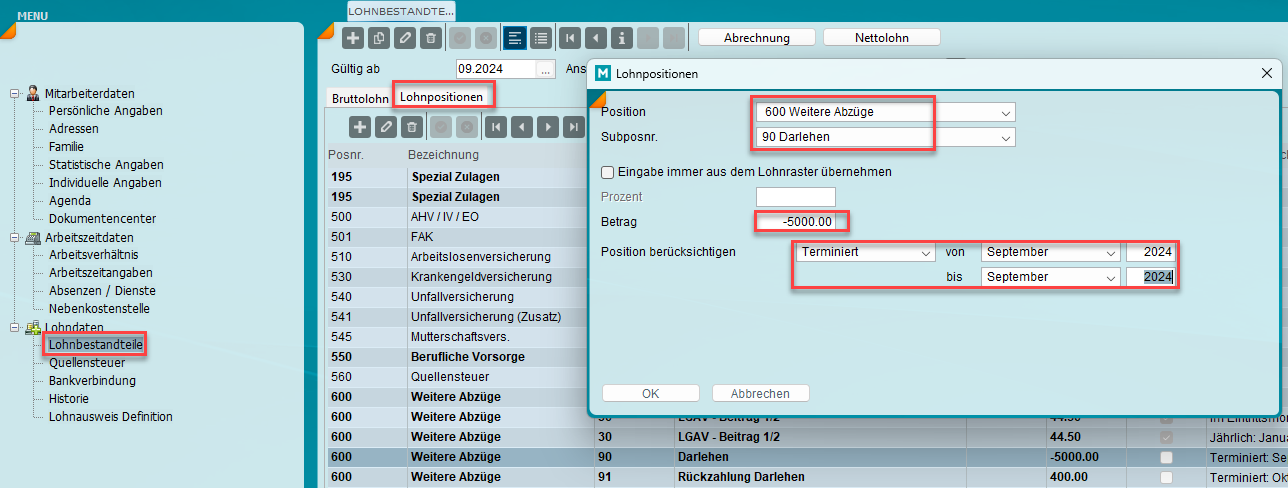Viewport: 1288px width, 488px height.
Task: Click the copy record icon in main toolbar
Action: [x=379, y=38]
